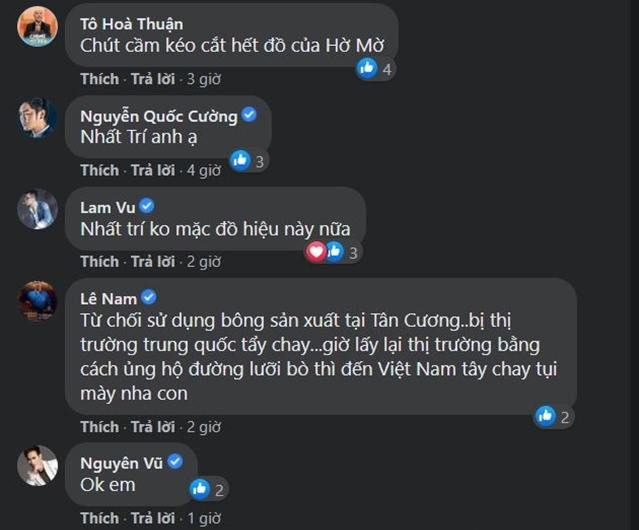Open Lam Vu's avatar thumbnail

[x=37, y=209]
